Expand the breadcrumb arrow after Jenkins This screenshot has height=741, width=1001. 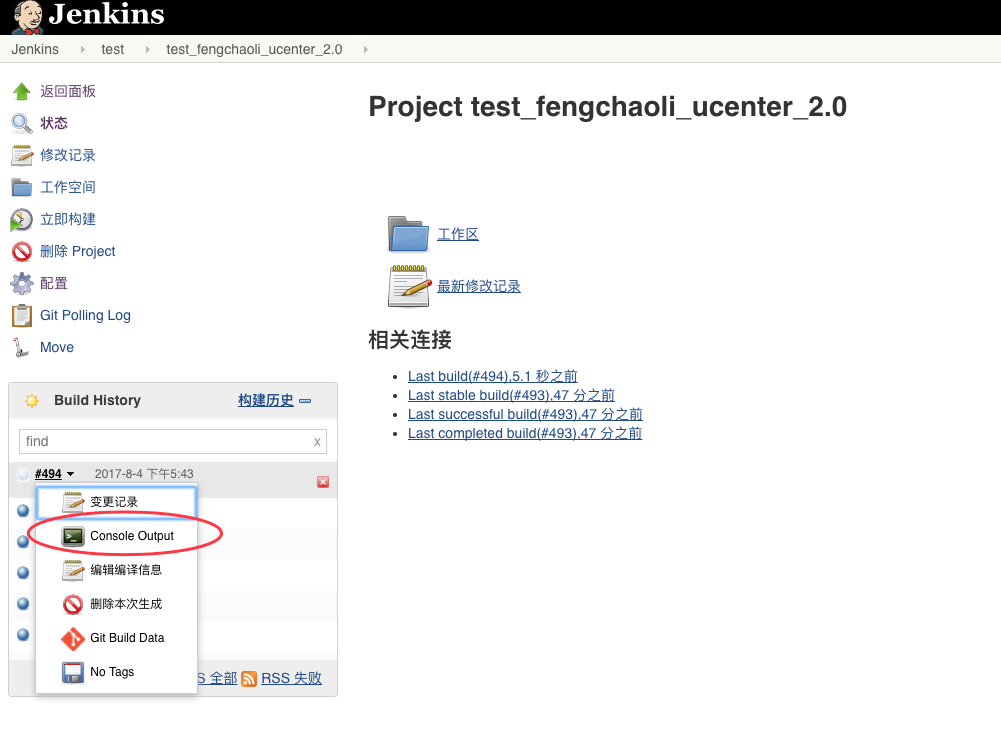click(x=82, y=49)
